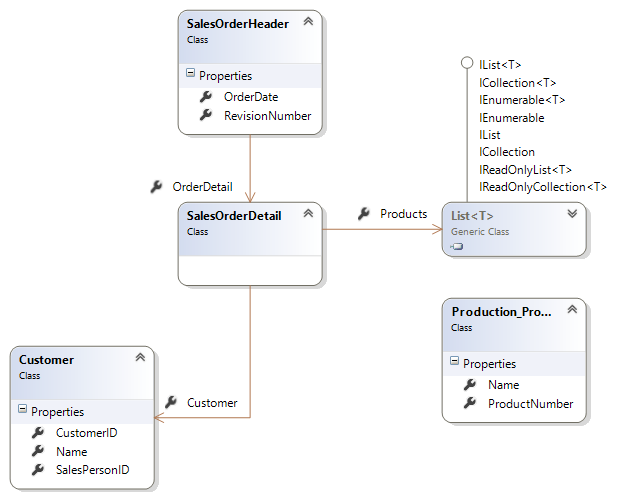This screenshot has height=498, width=625.
Task: Select the SalesOrderDetail class title
Action: pyautogui.click(x=234, y=216)
